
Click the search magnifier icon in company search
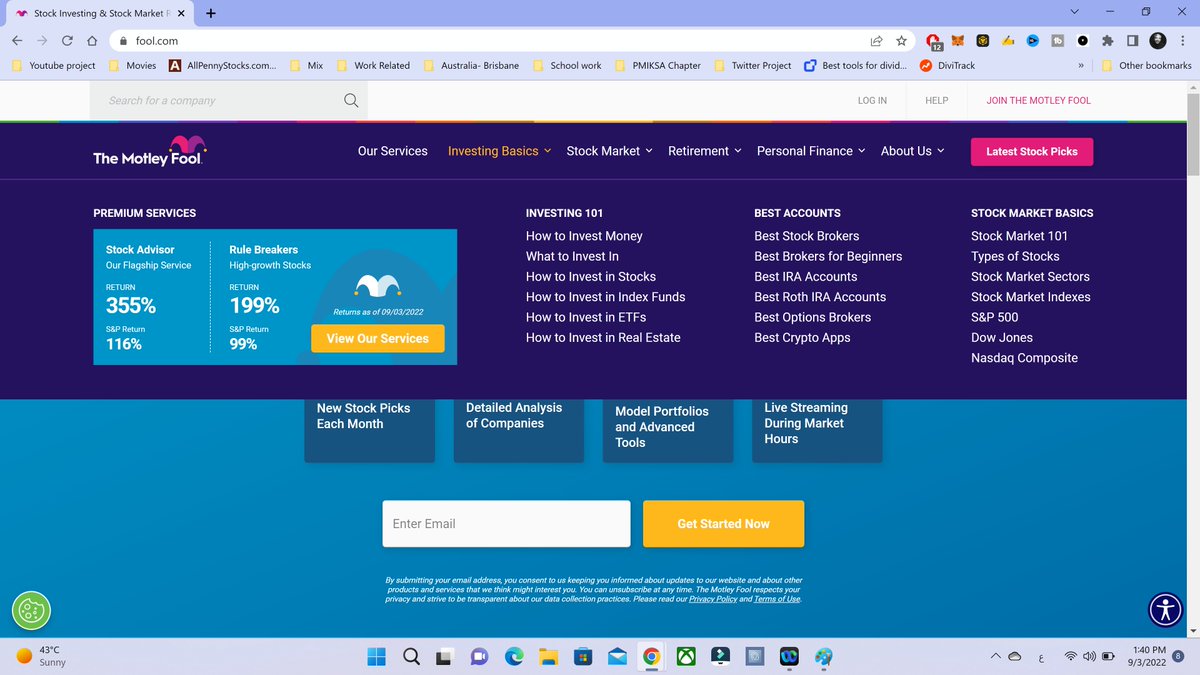point(351,100)
